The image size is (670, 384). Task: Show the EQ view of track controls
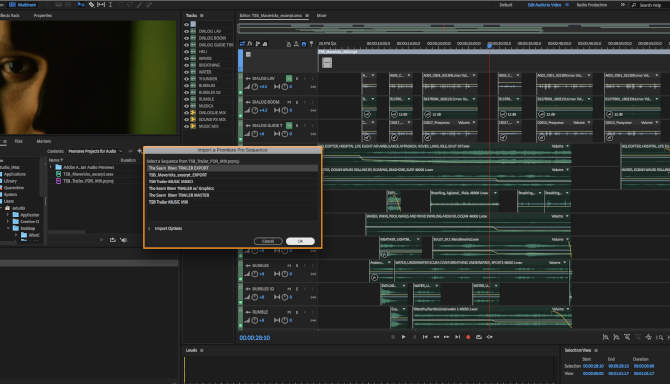tap(265, 44)
